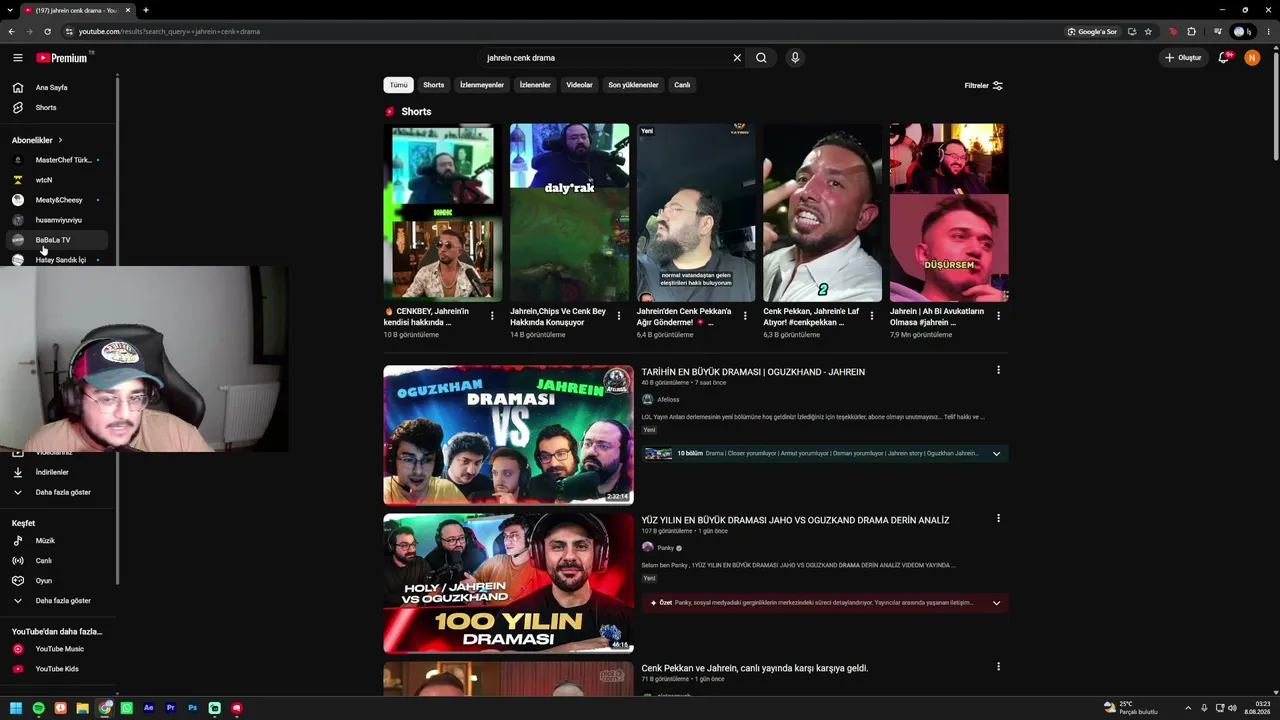This screenshot has width=1280, height=720.
Task: Run search with the magnifier button
Action: coord(761,58)
